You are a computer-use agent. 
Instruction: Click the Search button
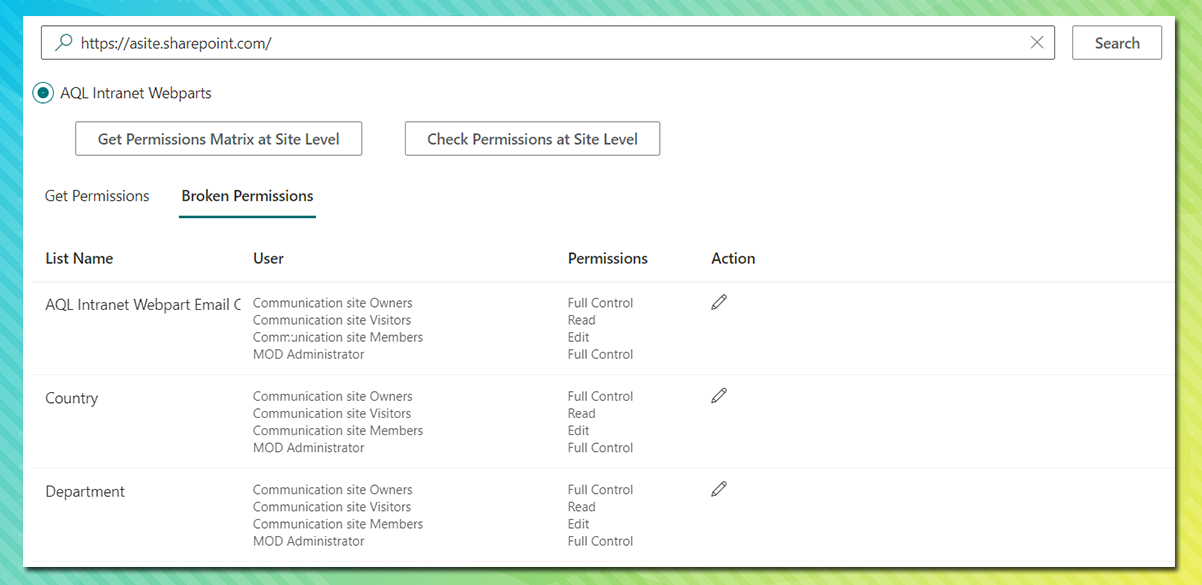tap(1117, 43)
